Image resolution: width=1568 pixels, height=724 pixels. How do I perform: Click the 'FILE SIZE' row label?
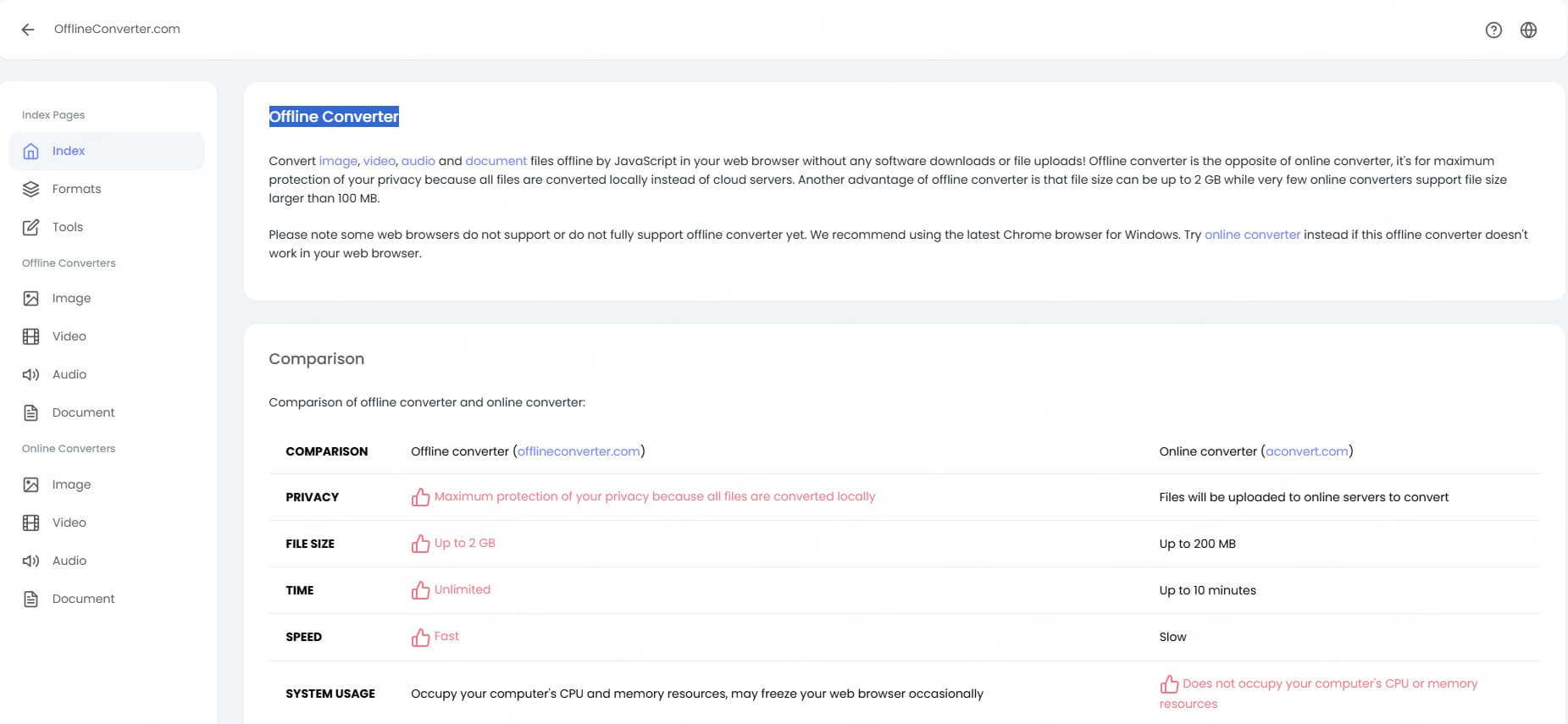(x=310, y=544)
